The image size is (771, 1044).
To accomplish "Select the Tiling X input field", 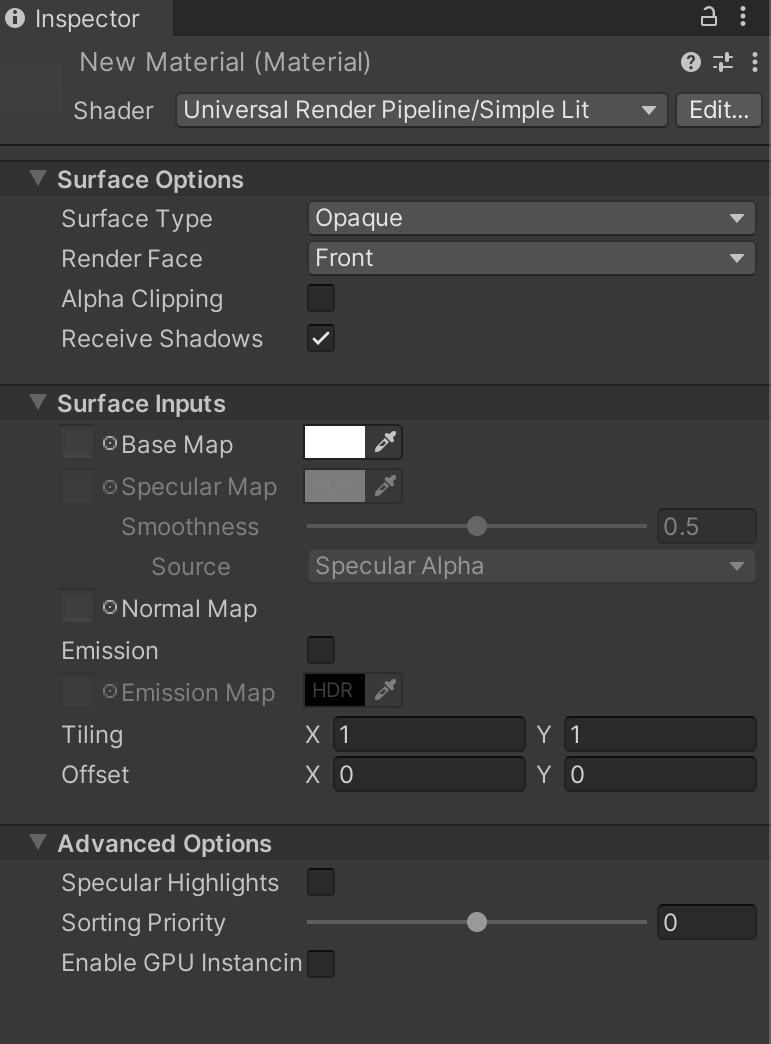I will pyautogui.click(x=428, y=733).
